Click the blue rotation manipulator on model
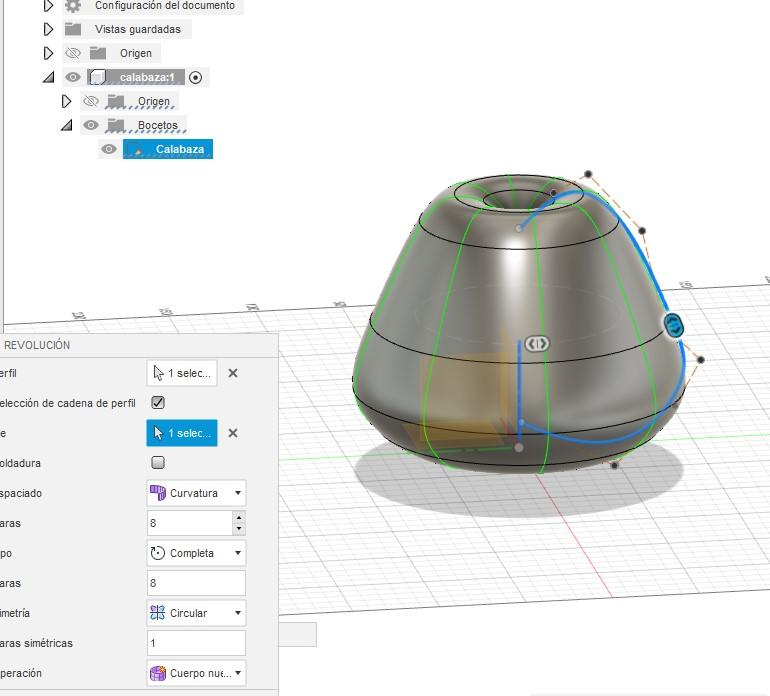Viewport: 770px width, 696px height. [673, 325]
